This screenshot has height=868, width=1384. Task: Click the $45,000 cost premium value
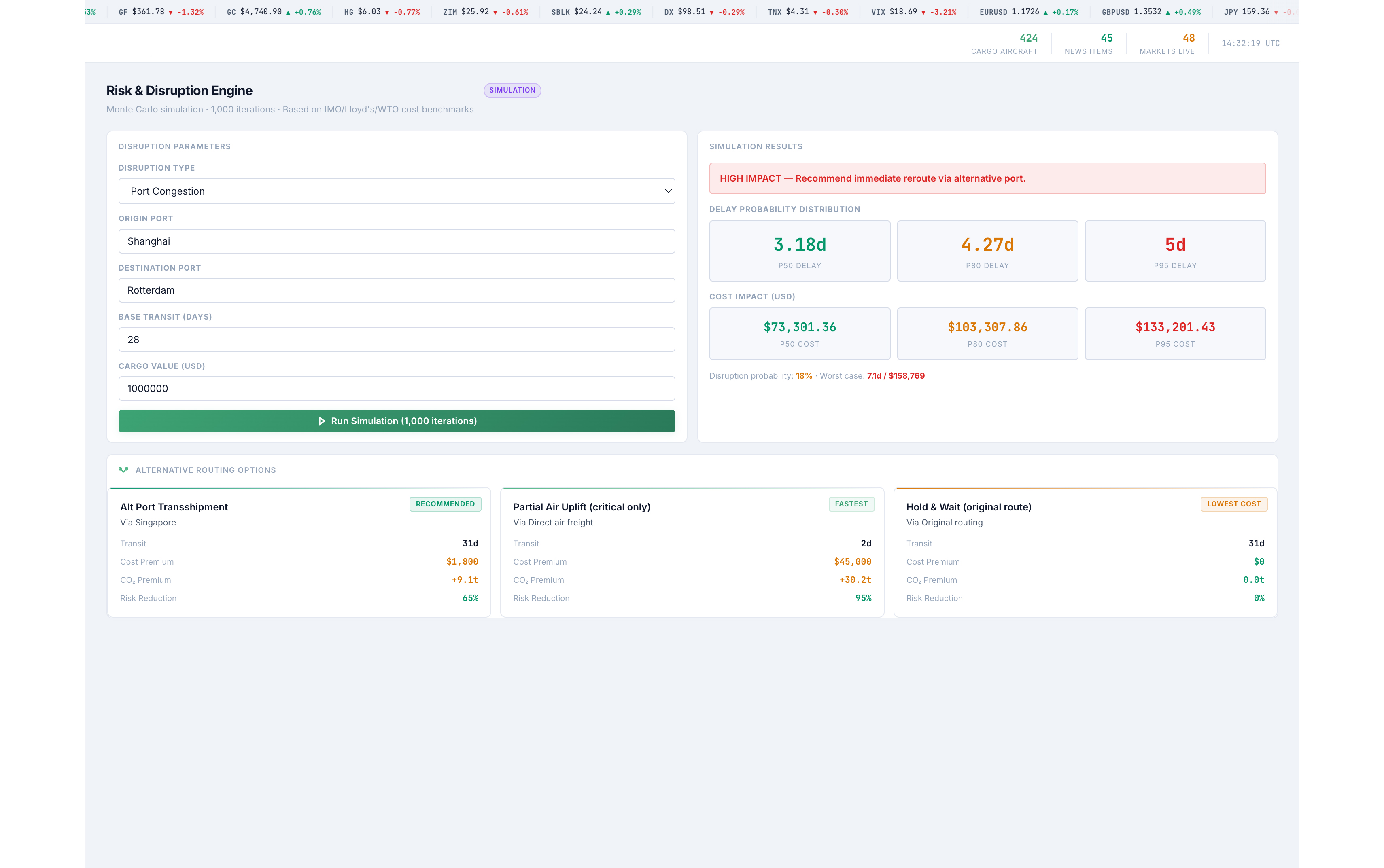(852, 561)
